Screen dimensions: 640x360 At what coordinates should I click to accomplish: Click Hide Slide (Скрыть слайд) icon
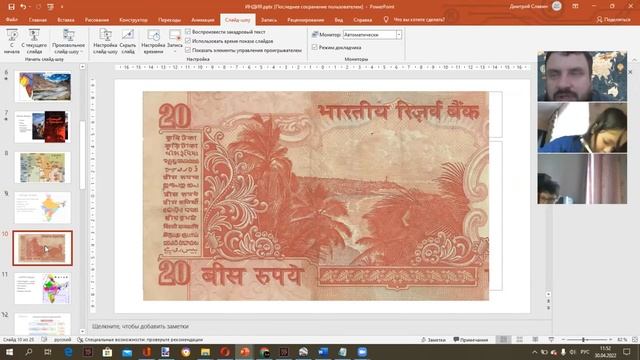click(x=128, y=35)
